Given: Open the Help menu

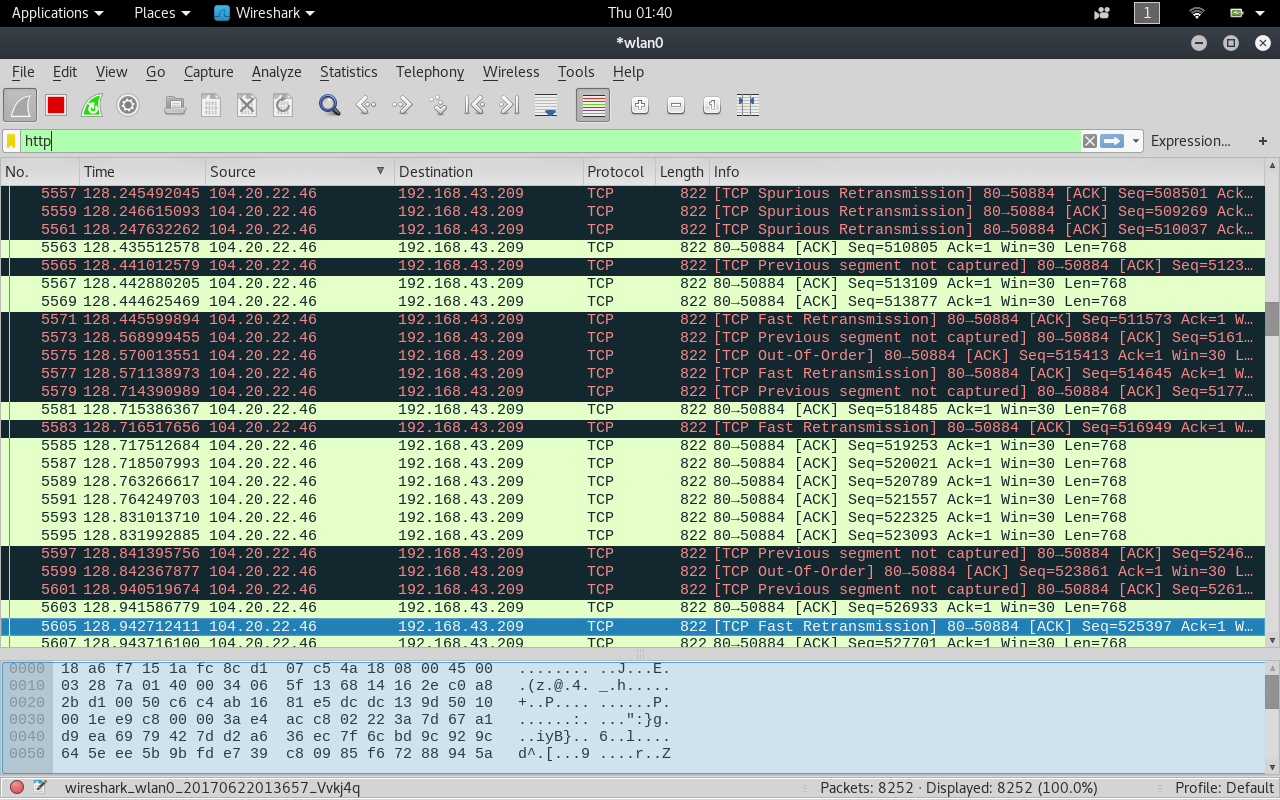Looking at the screenshot, I should [x=628, y=72].
